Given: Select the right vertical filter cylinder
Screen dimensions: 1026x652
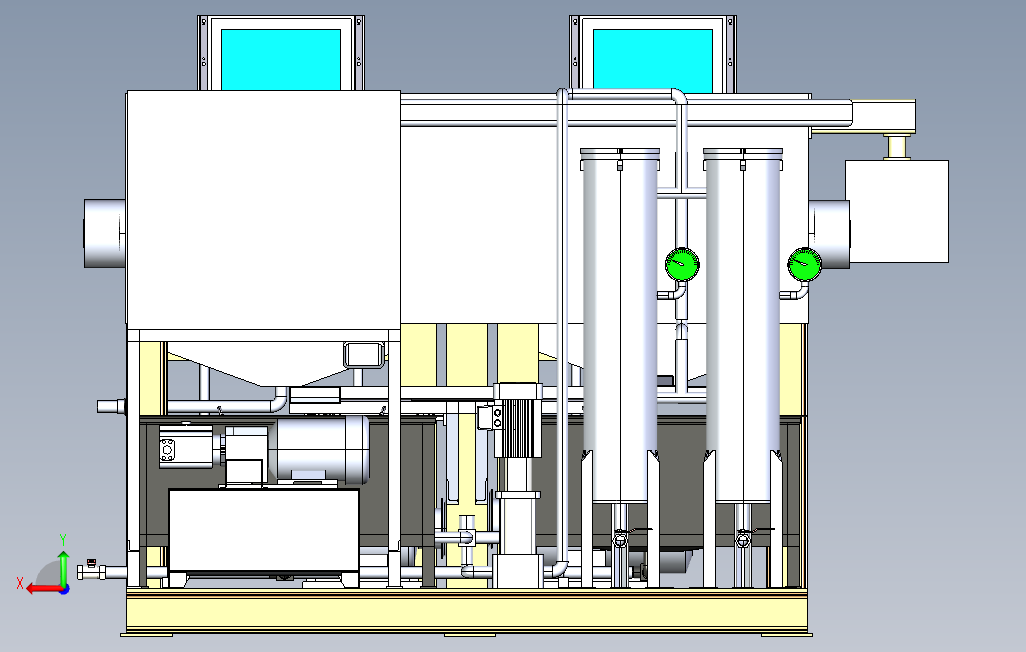Looking at the screenshot, I should (743, 325).
